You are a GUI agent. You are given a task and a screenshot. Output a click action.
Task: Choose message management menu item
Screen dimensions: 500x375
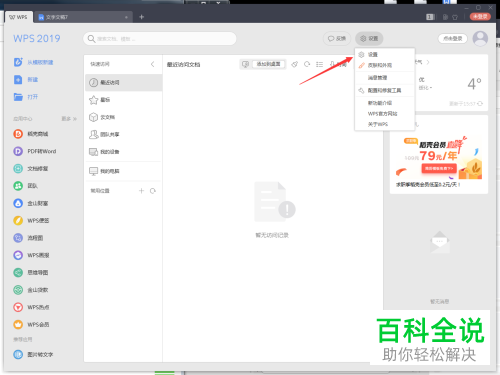tap(385, 78)
